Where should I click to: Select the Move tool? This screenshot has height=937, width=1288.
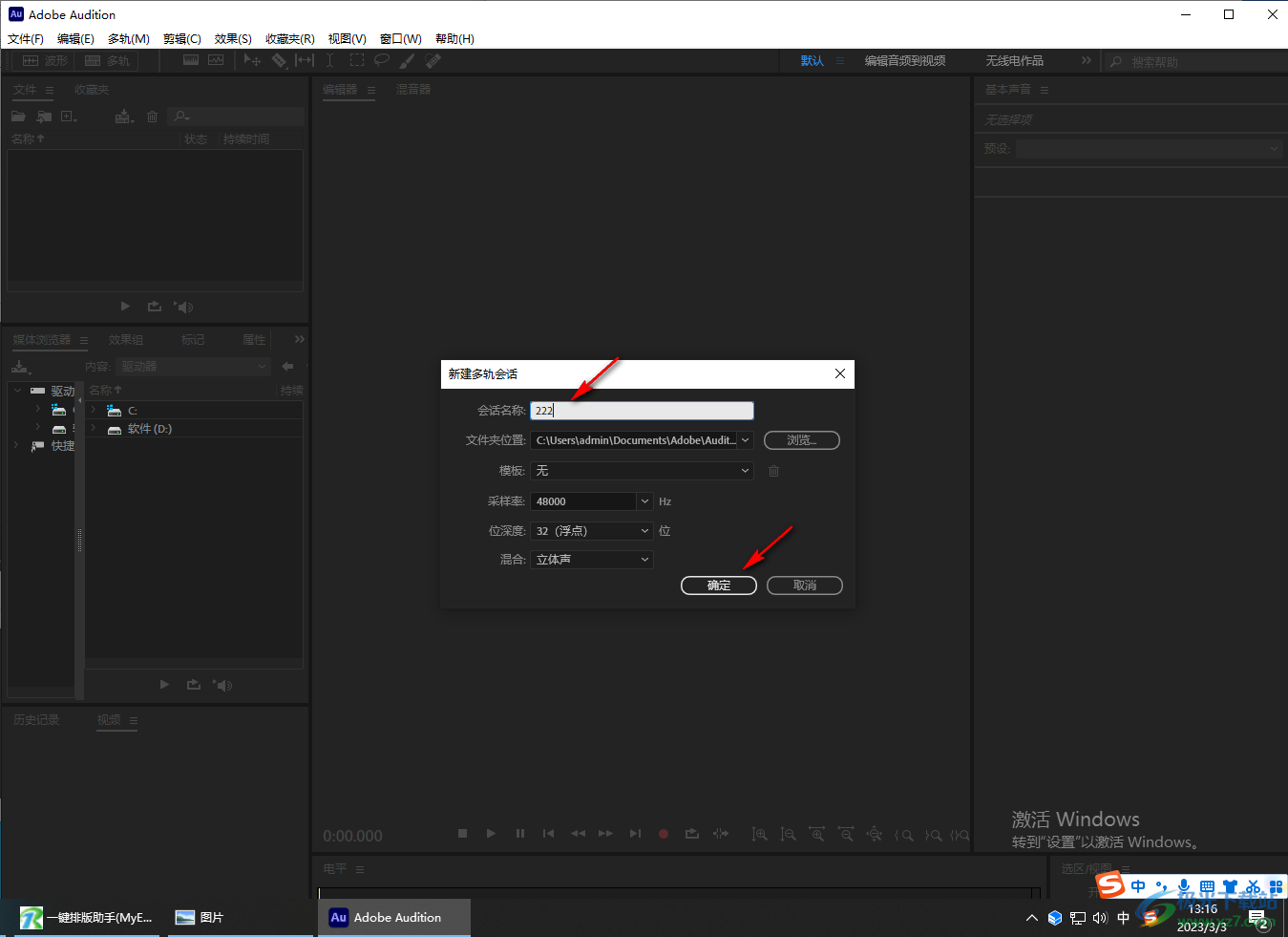tap(252, 60)
